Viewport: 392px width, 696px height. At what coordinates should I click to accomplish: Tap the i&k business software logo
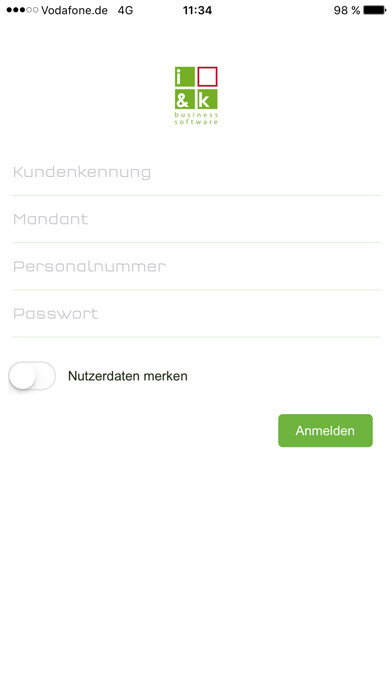point(196,95)
